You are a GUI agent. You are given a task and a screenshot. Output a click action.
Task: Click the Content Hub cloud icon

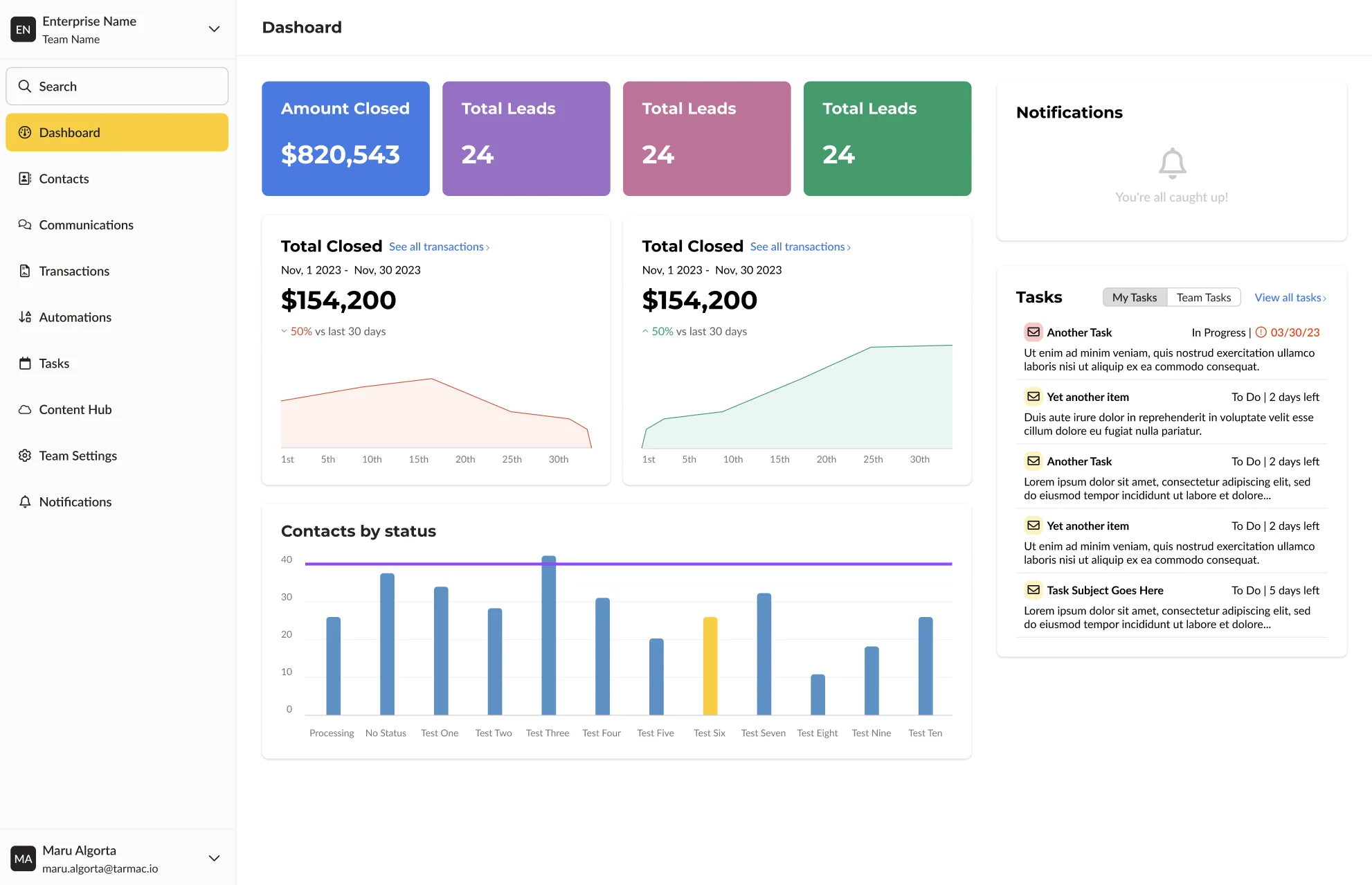(25, 409)
